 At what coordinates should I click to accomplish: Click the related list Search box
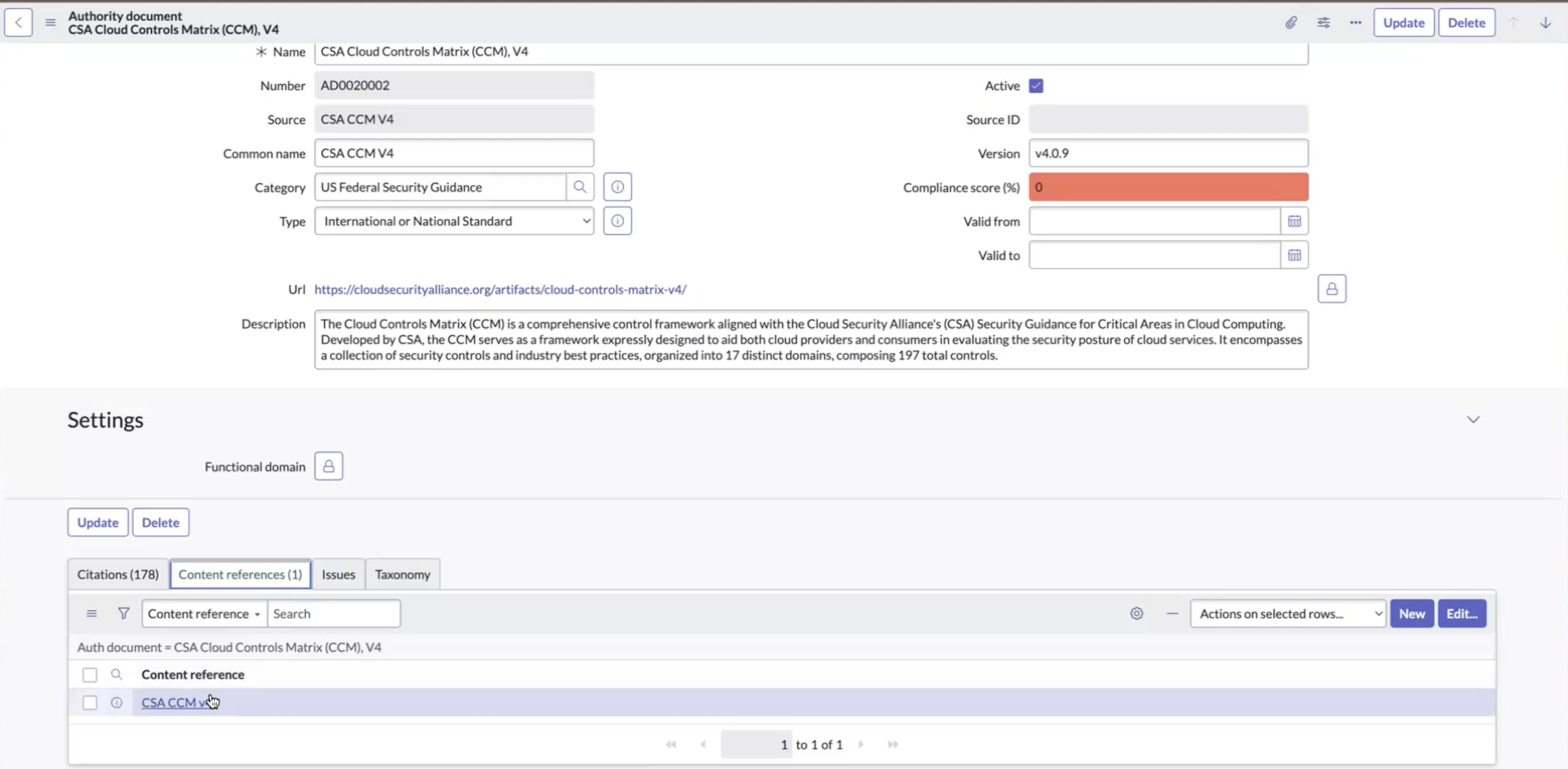(334, 614)
